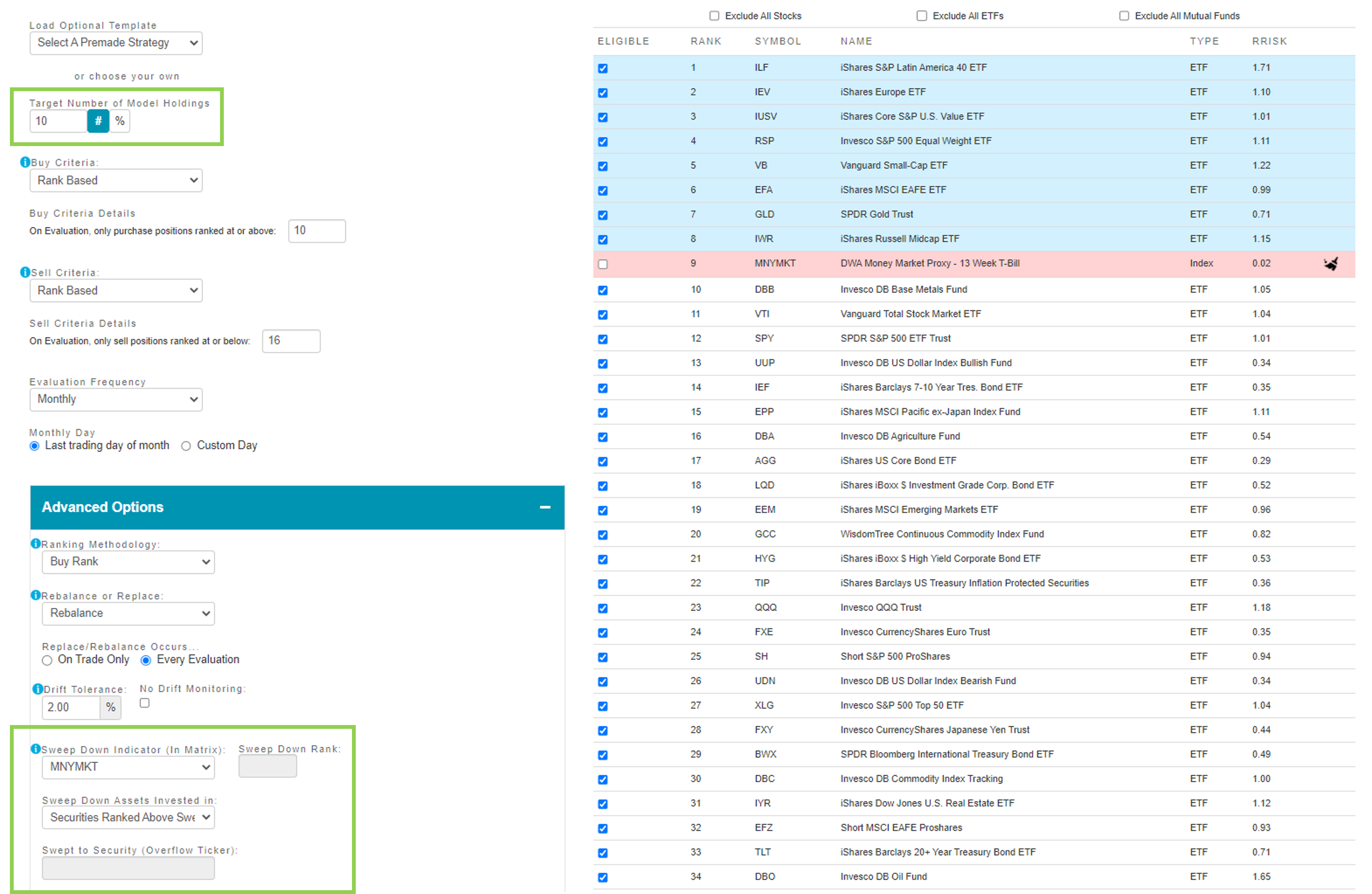Click the purchase rank threshold field

[317, 231]
